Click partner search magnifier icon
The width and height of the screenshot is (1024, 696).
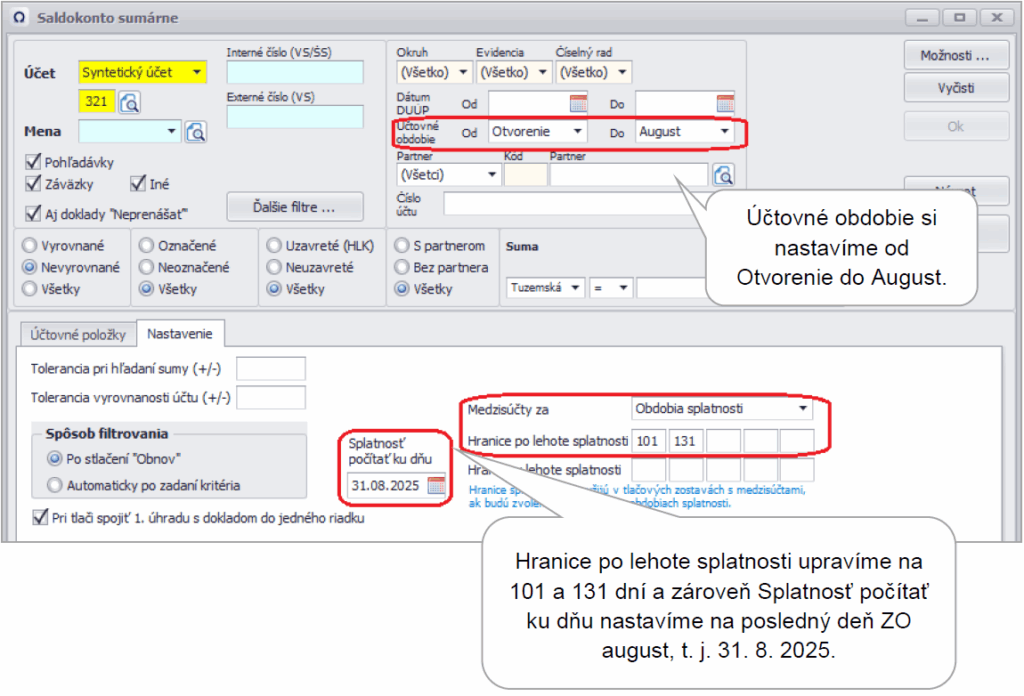pyautogui.click(x=723, y=175)
